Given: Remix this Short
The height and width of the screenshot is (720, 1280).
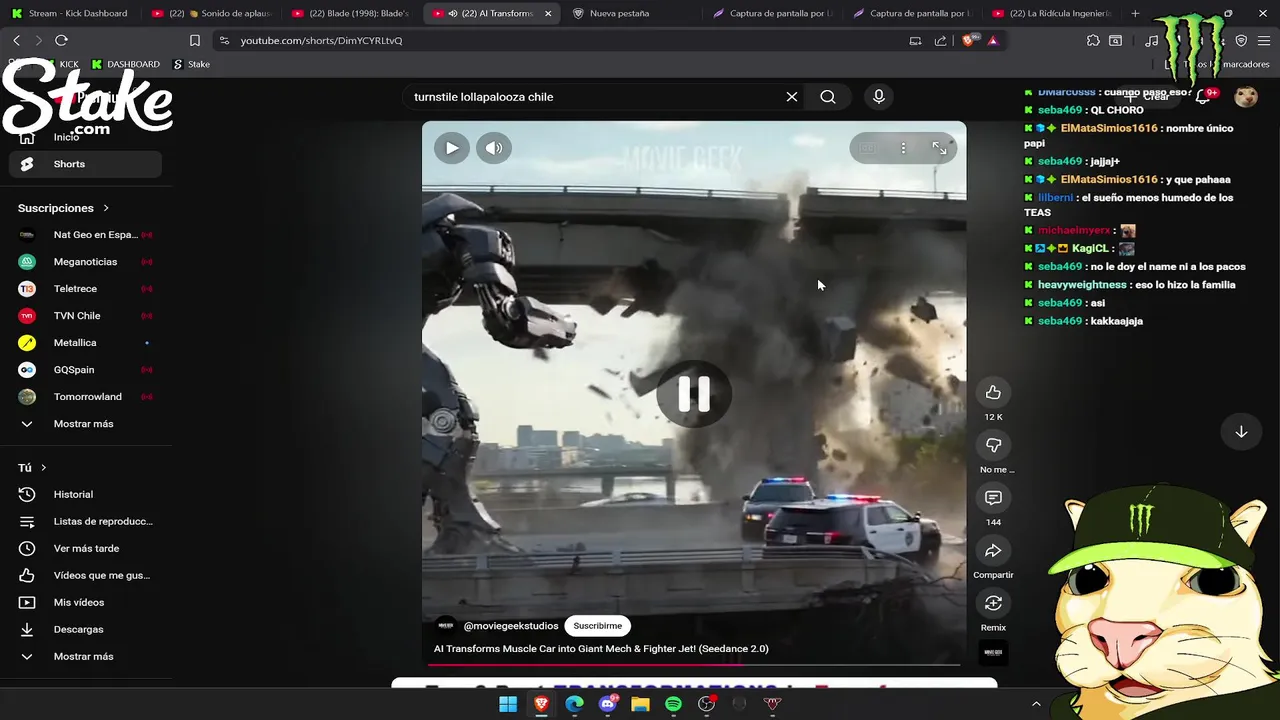Looking at the screenshot, I should coord(993,603).
